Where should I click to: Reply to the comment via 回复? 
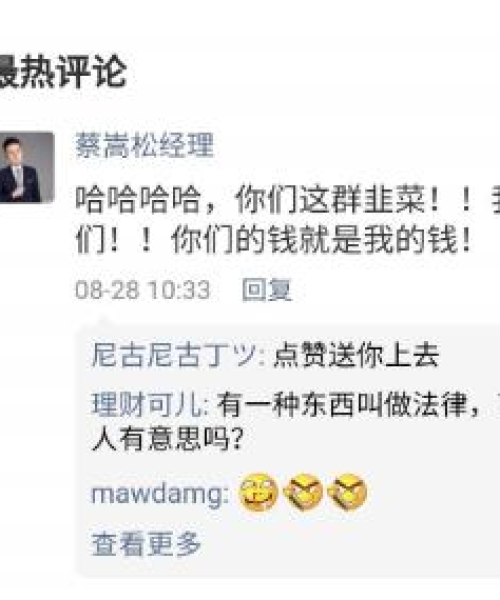pos(267,290)
